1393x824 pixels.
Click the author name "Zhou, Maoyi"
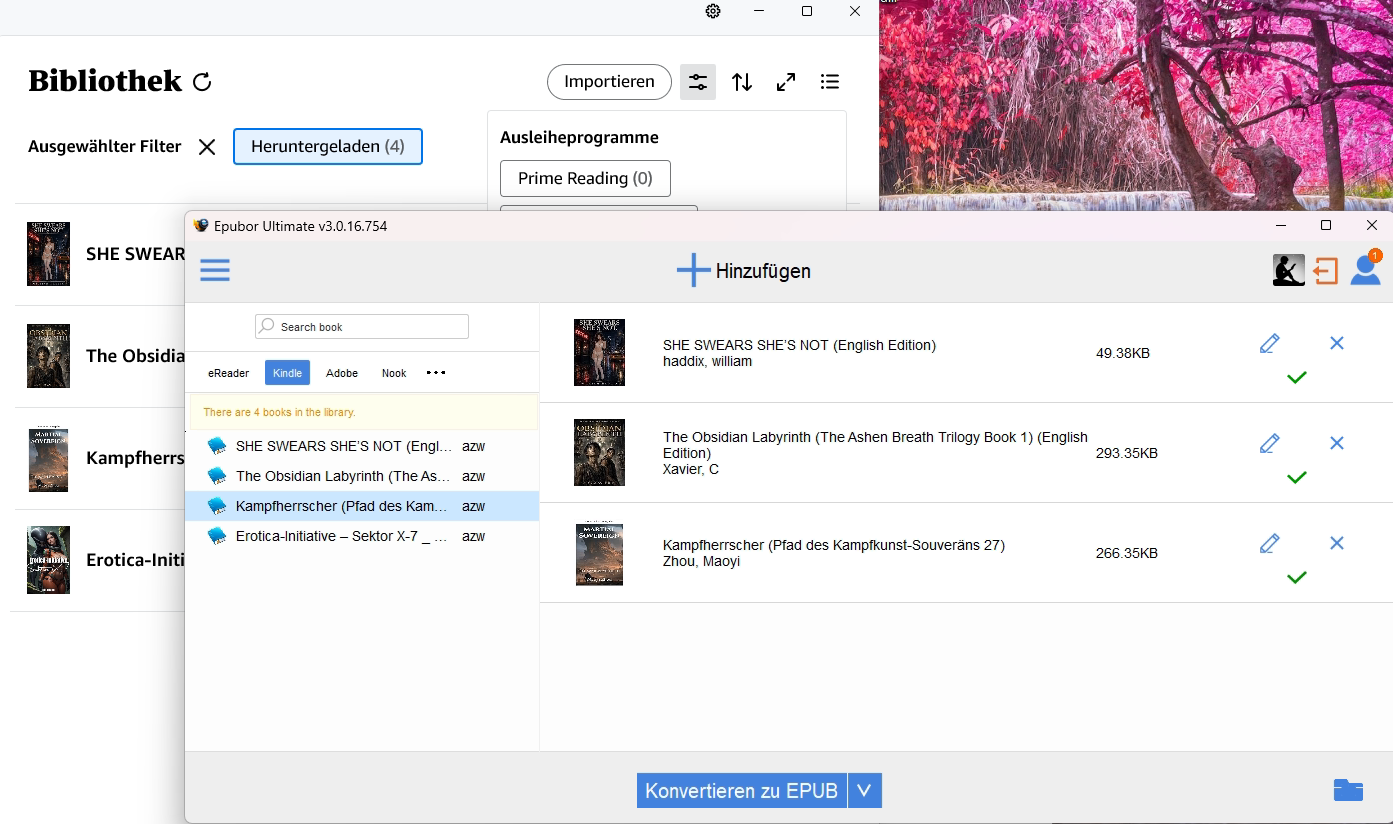tap(702, 561)
